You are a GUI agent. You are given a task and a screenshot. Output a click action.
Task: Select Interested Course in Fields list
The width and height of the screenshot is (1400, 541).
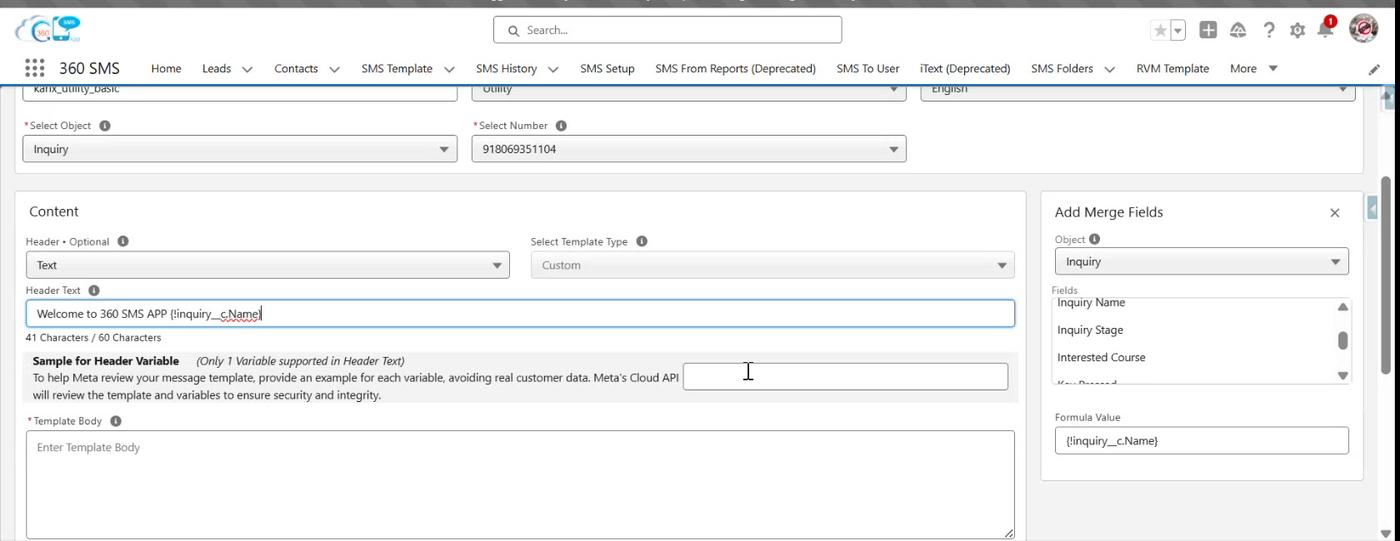pyautogui.click(x=1101, y=358)
